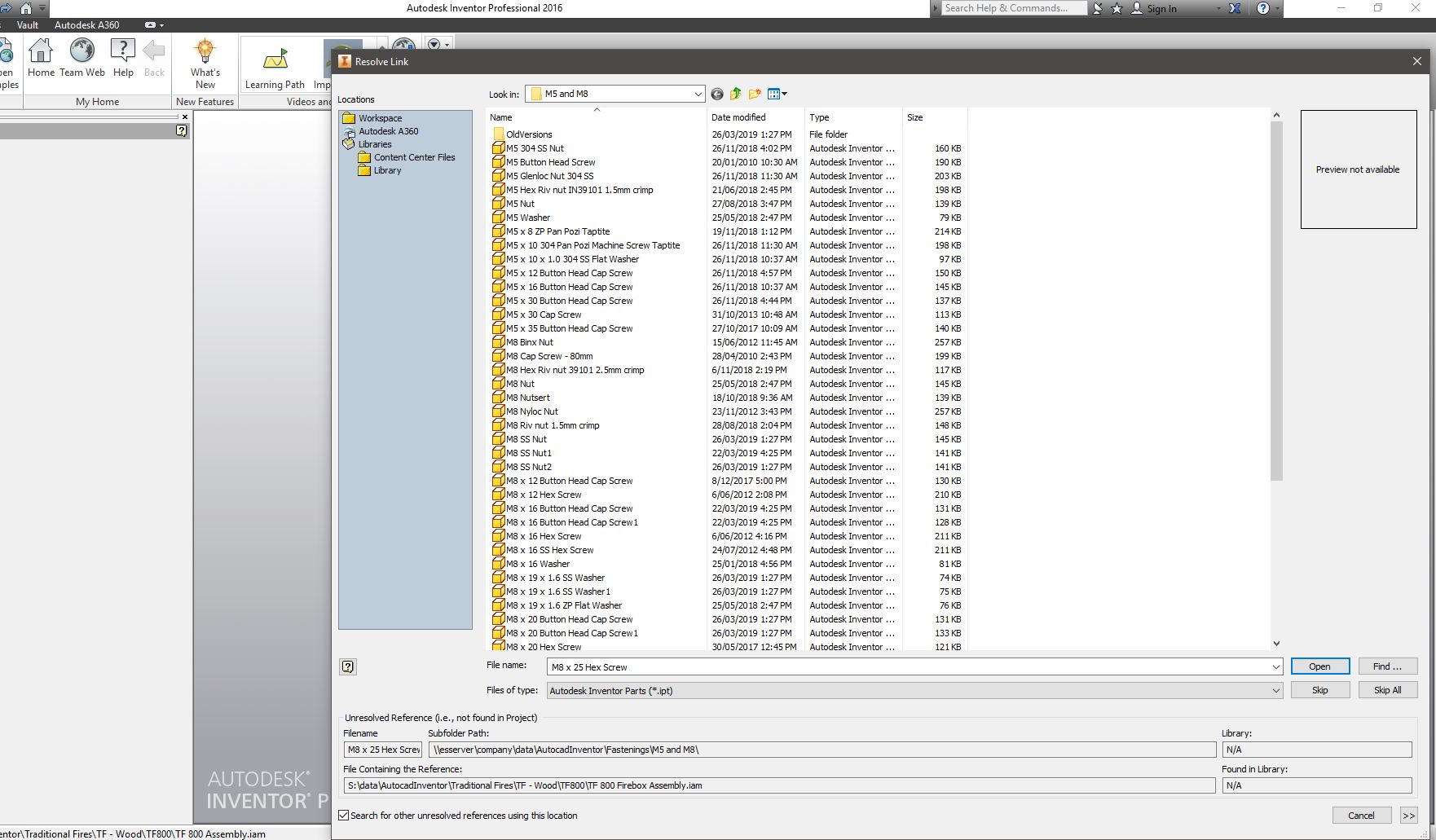Click Search Help & Commands field
Viewport: 1436px width, 840px height.
point(1014,8)
